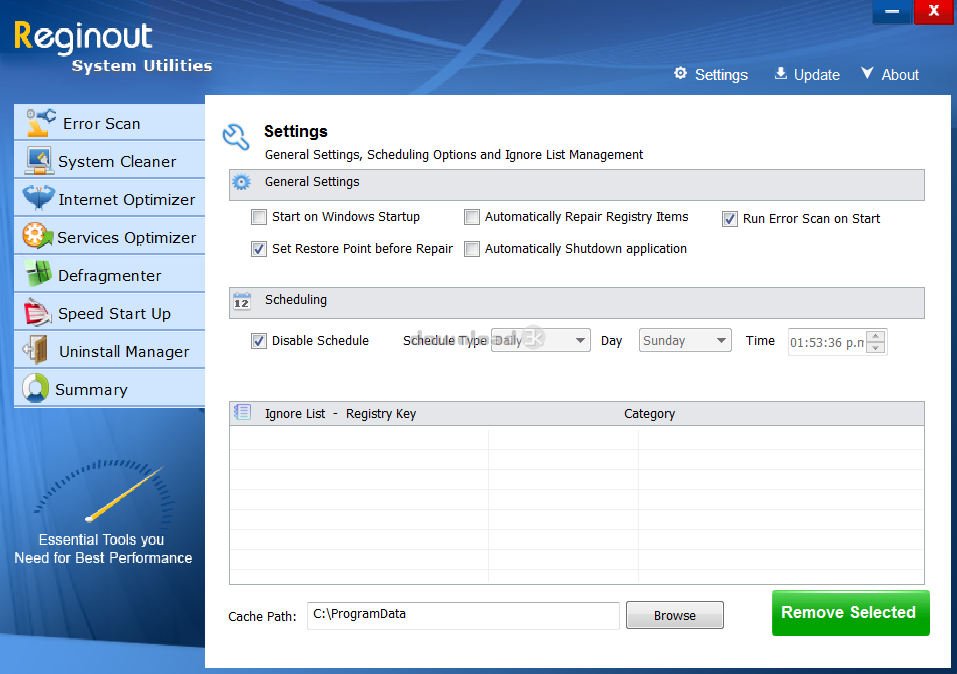Screen dimensions: 957x674
Task: Minimize the Reginout window
Action: click(892, 11)
